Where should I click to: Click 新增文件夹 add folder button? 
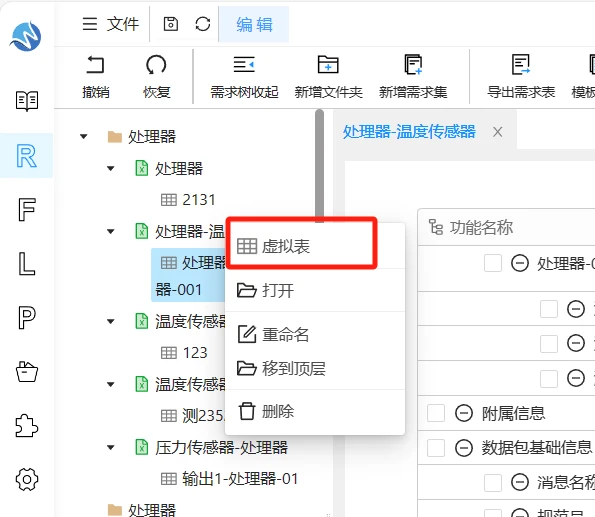pyautogui.click(x=328, y=77)
